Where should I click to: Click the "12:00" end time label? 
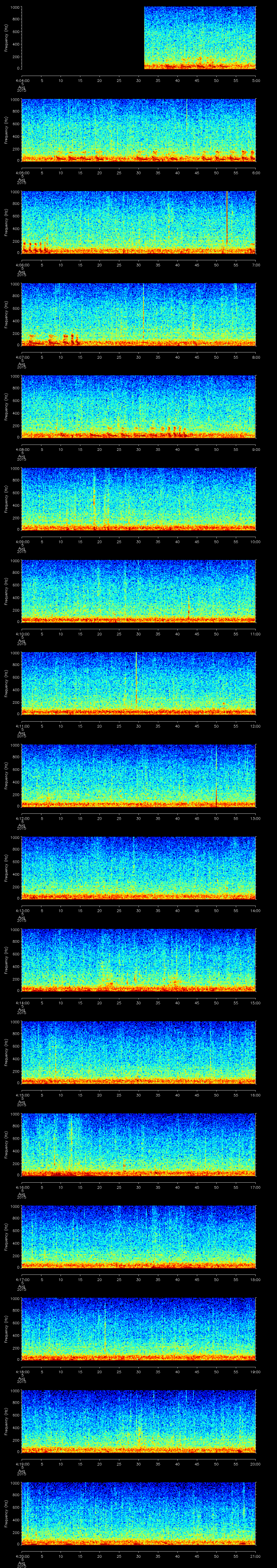coord(256,726)
